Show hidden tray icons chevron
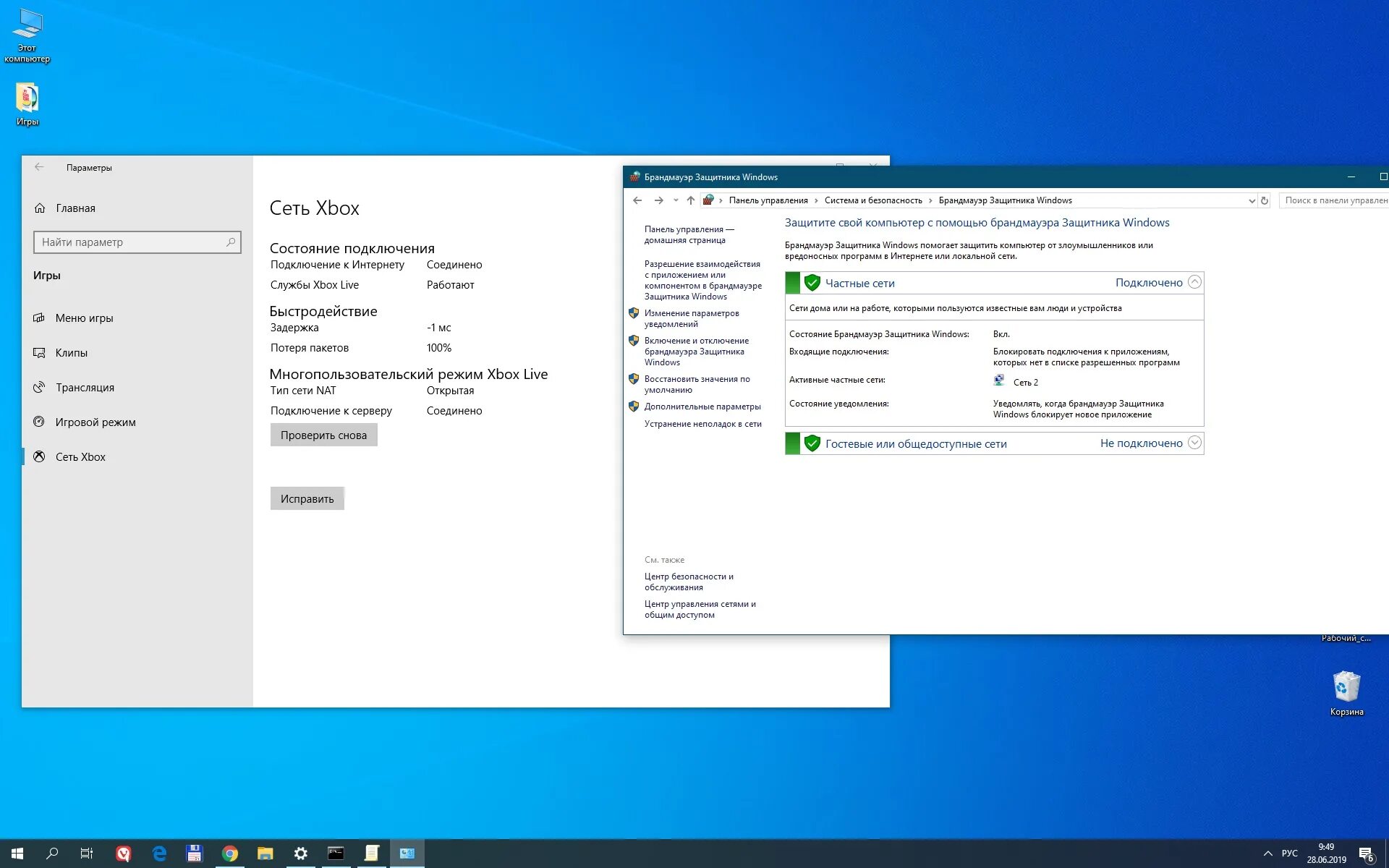This screenshot has width=1389, height=868. click(x=1268, y=854)
